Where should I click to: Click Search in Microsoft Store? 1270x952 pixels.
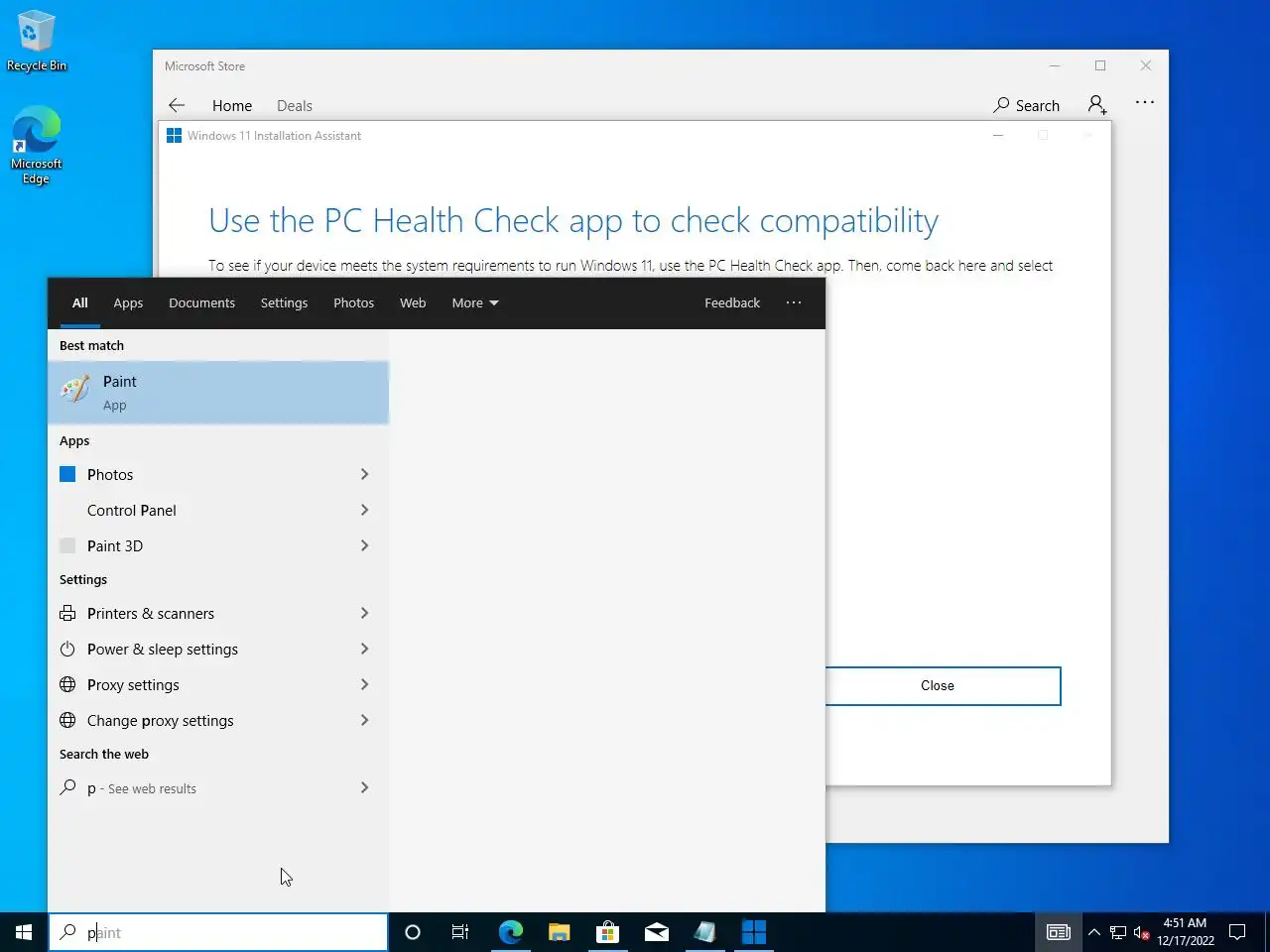point(1027,105)
